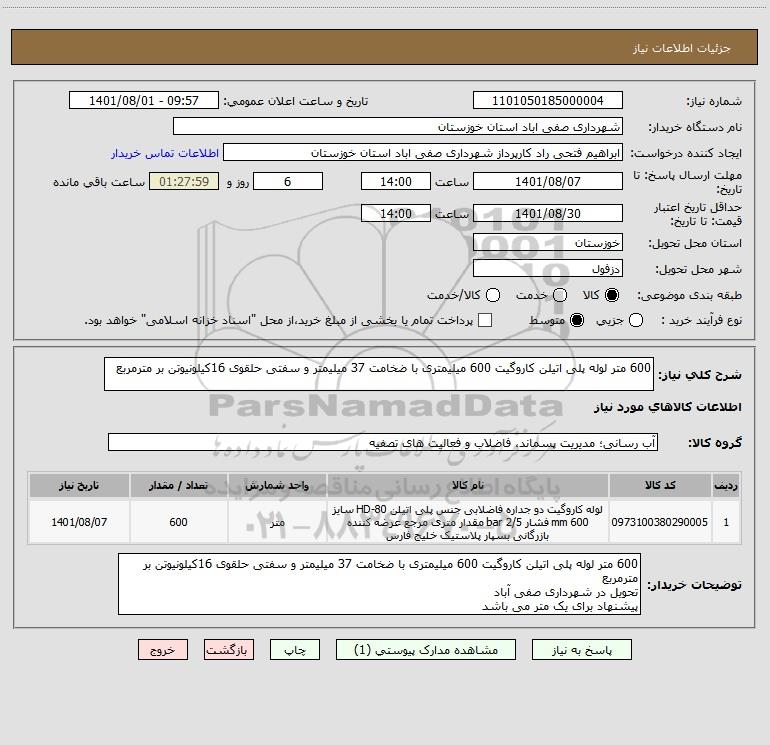
Task: Click the quantity cell showing 600
Action: pos(179,522)
